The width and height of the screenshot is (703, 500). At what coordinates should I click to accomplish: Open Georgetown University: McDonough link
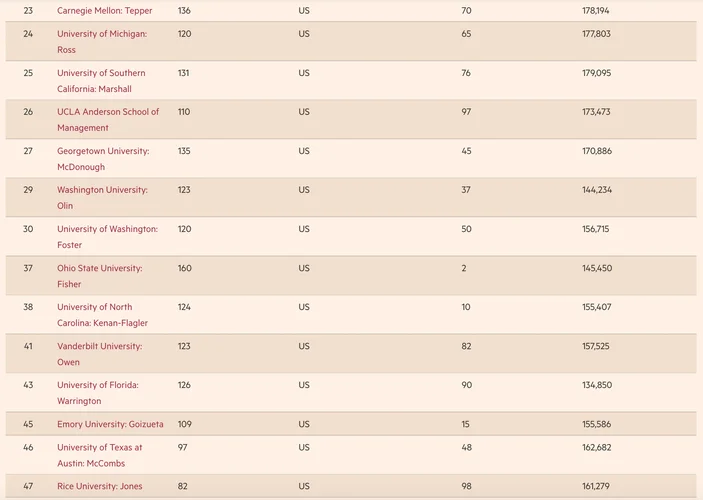coord(103,159)
